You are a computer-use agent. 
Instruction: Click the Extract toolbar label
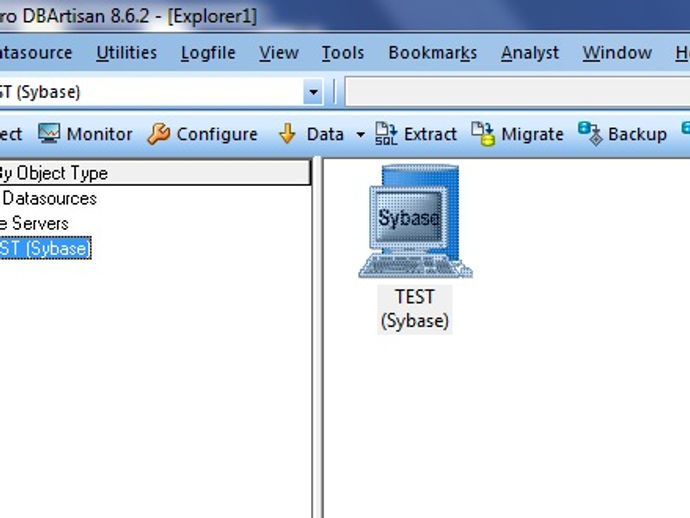coord(430,134)
